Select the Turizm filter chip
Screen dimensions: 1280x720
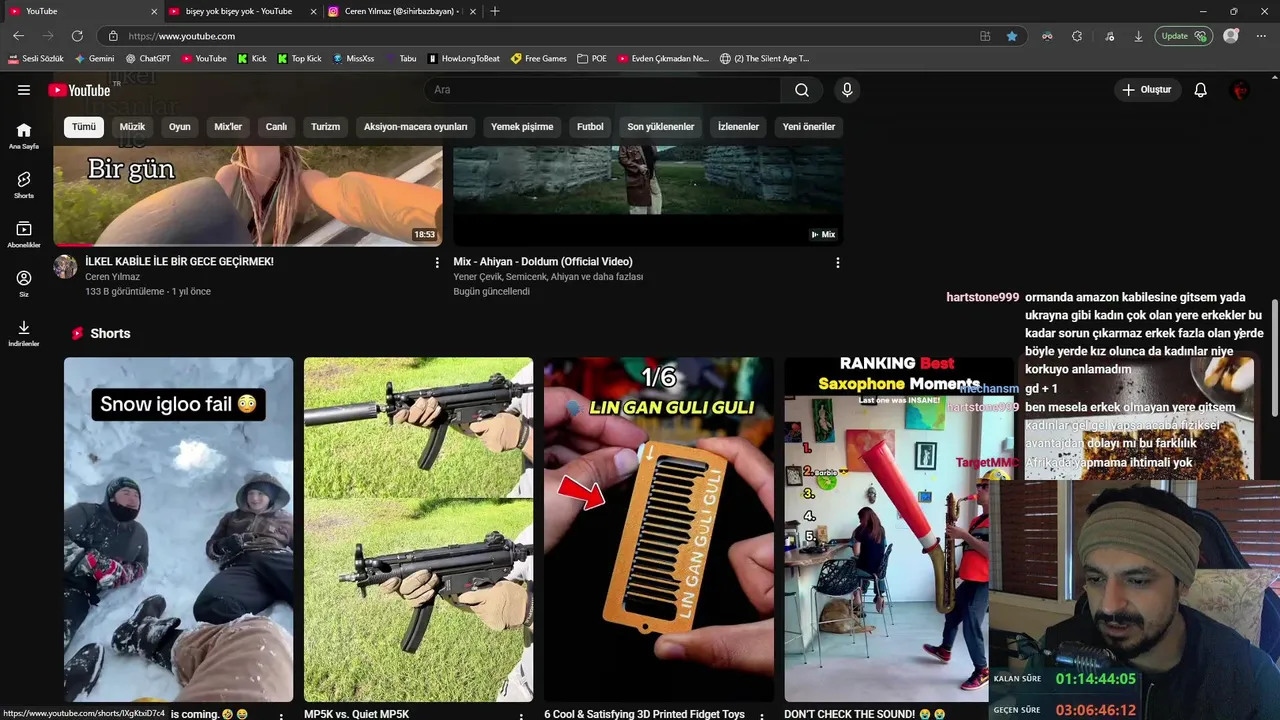pyautogui.click(x=325, y=127)
